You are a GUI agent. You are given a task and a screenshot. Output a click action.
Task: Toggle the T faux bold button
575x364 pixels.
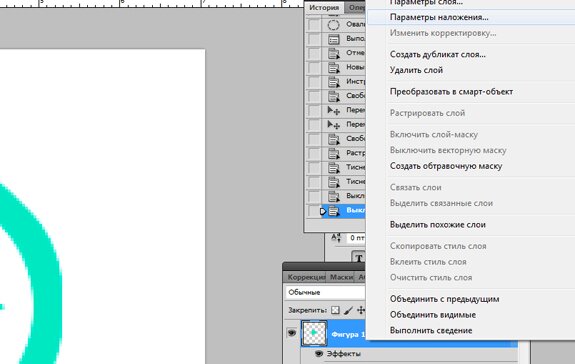pyautogui.click(x=359, y=257)
